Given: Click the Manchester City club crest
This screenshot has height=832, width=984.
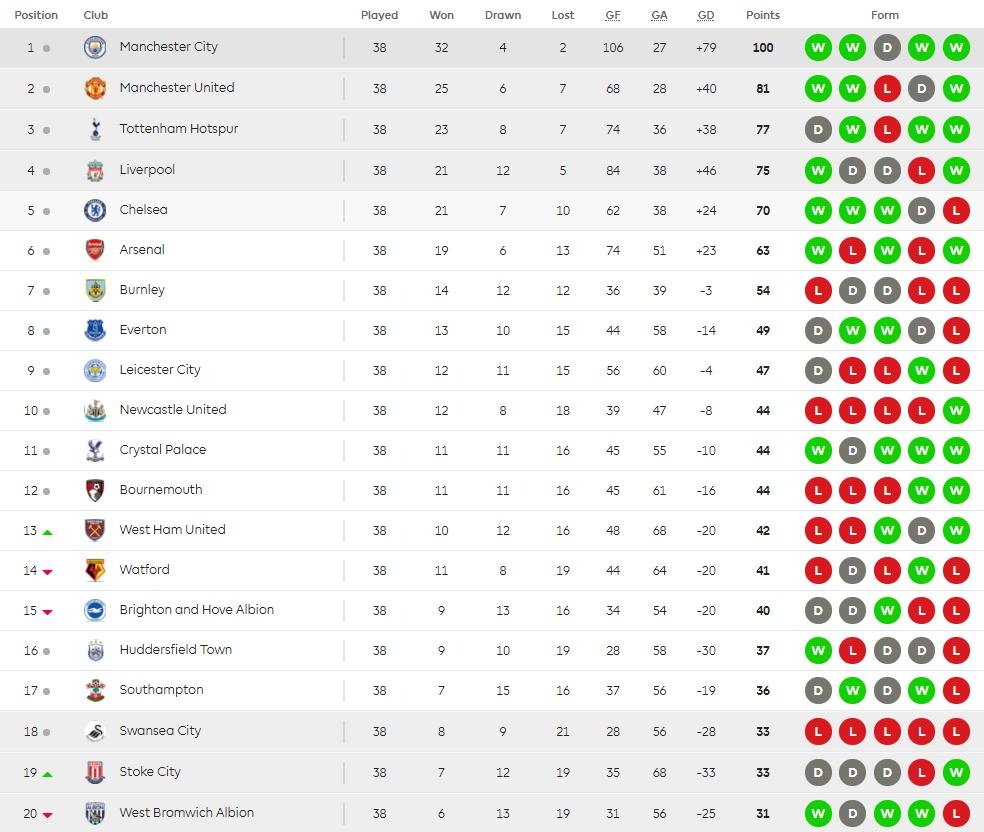Looking at the screenshot, I should click(95, 47).
